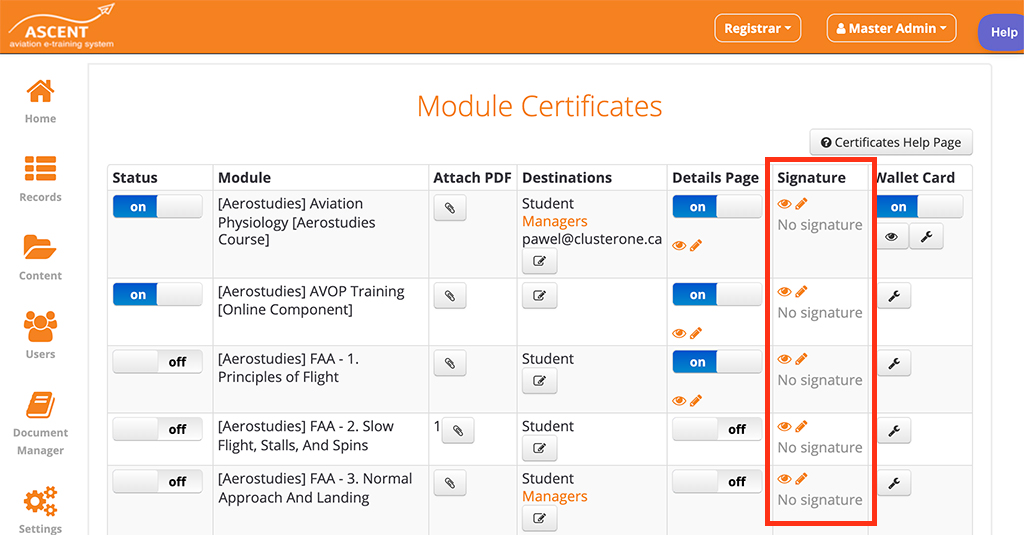The height and width of the screenshot is (535, 1024).
Task: Preview signature eye for FAA 1 row
Action: (784, 359)
